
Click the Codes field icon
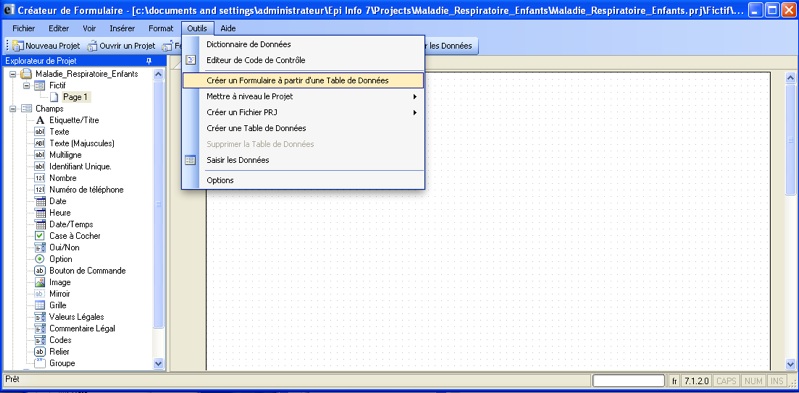(40, 340)
